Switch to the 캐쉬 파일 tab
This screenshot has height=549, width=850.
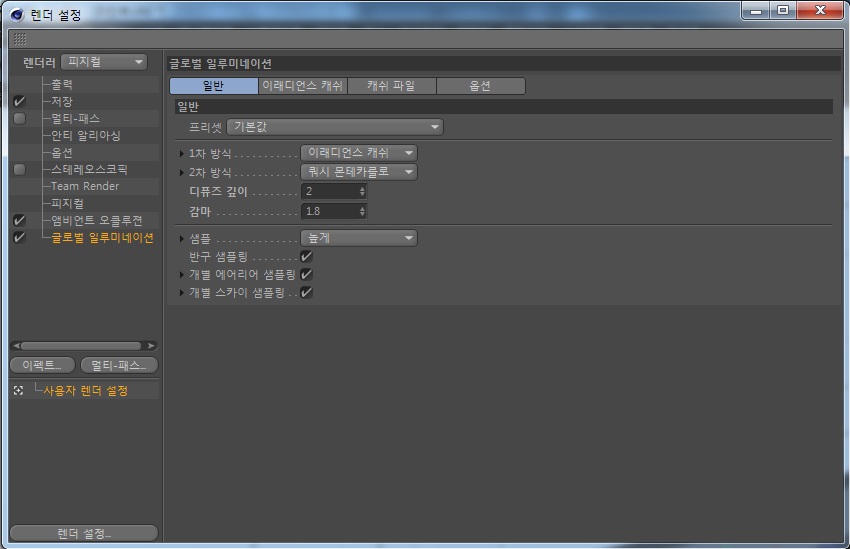tap(391, 86)
